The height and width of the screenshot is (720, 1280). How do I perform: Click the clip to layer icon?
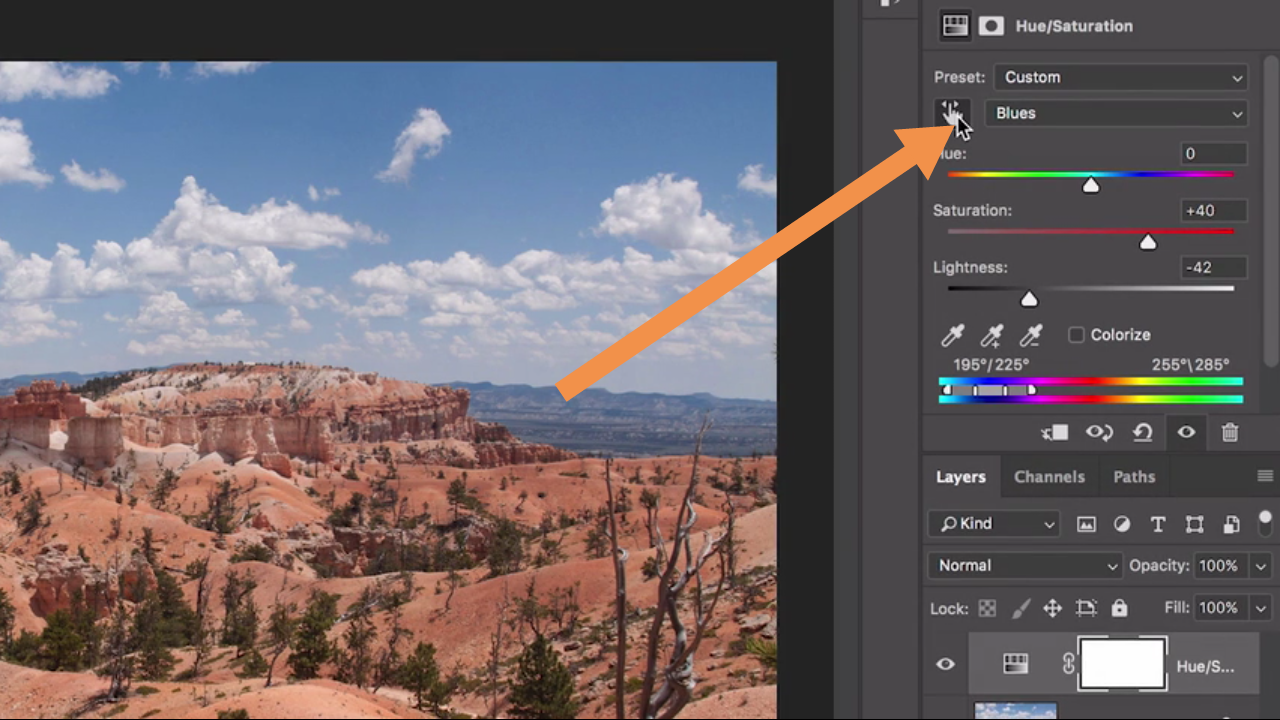pyautogui.click(x=1054, y=432)
